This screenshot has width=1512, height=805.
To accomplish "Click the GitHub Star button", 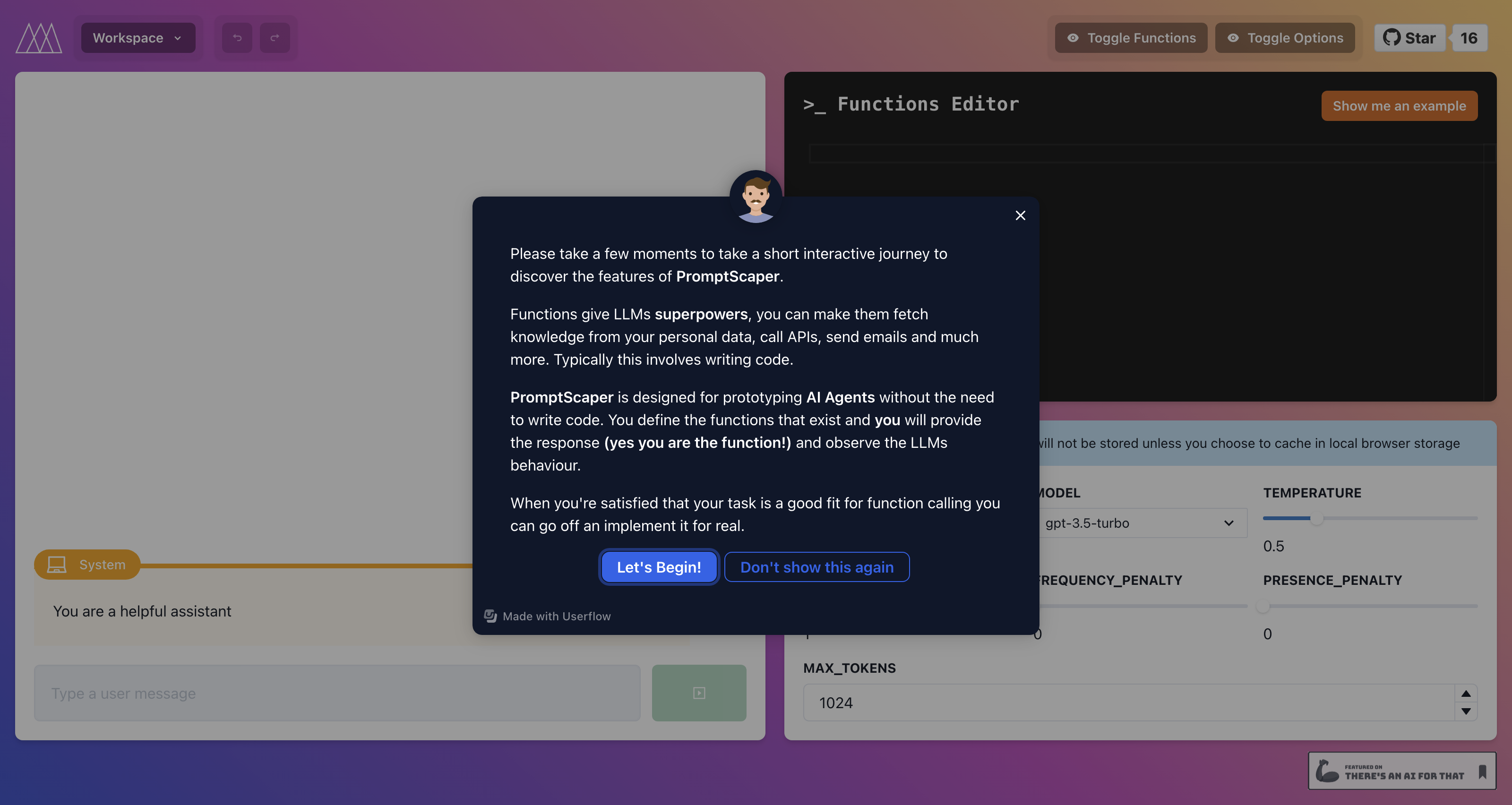I will point(1409,38).
